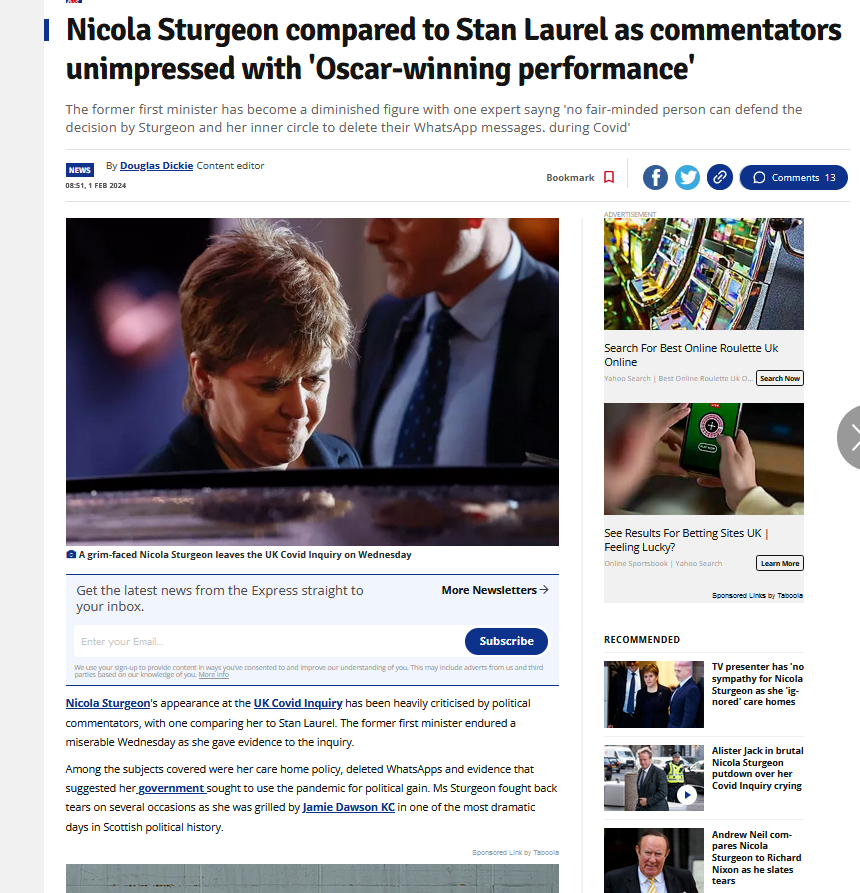This screenshot has height=893, width=860.
Task: Share article via Facebook icon
Action: (x=655, y=178)
